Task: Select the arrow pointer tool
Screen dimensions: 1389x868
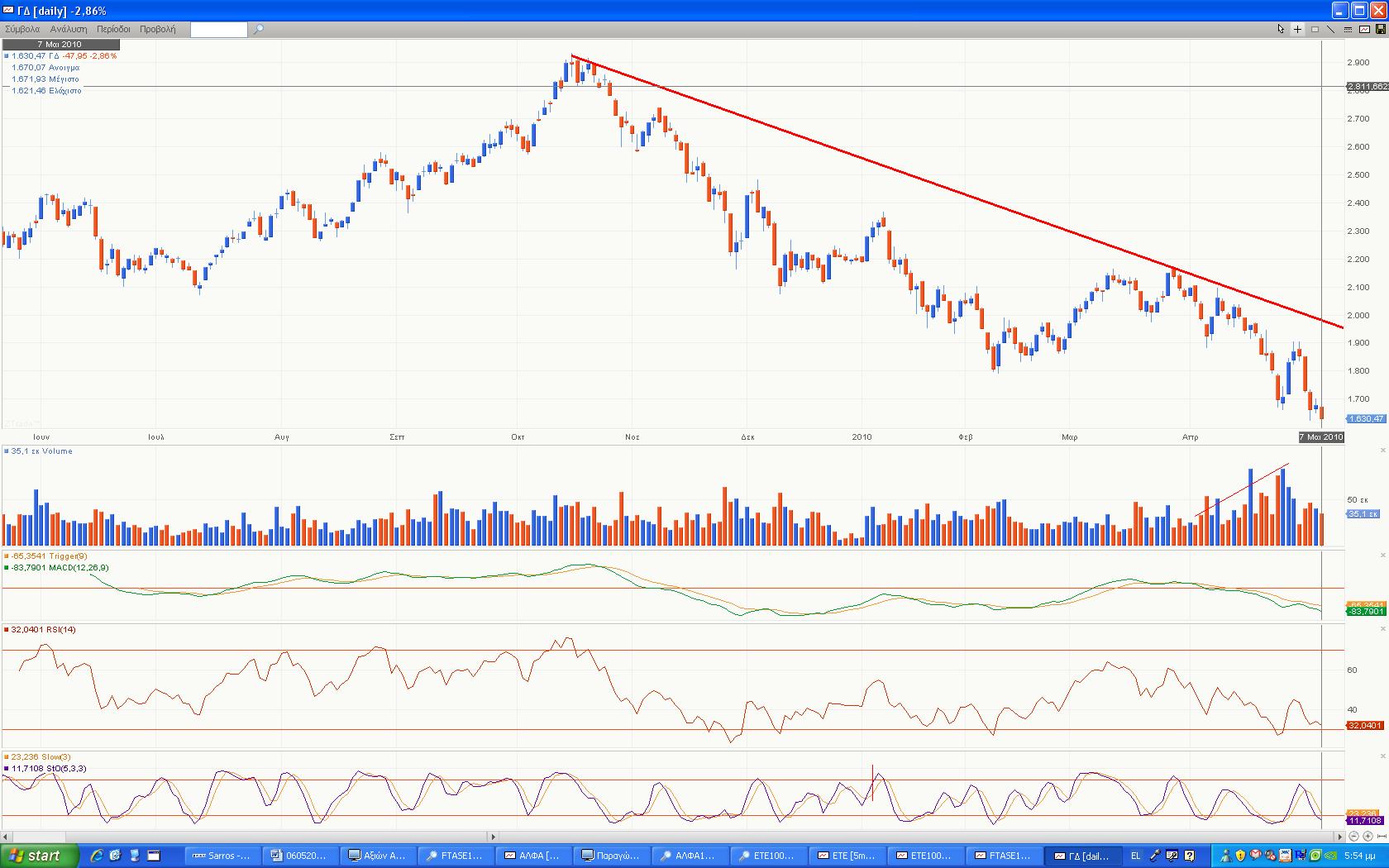Action: click(x=1281, y=29)
